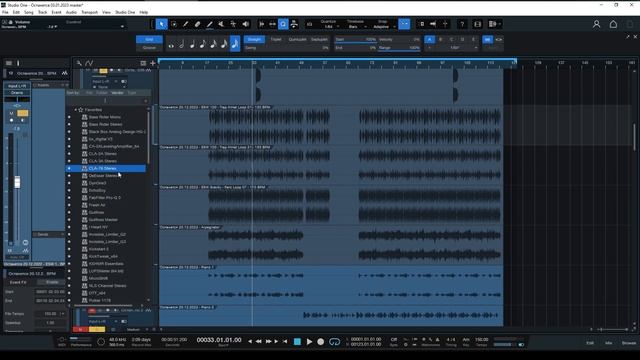Adjust the channel volume fader
The image size is (640, 360).
(17, 182)
